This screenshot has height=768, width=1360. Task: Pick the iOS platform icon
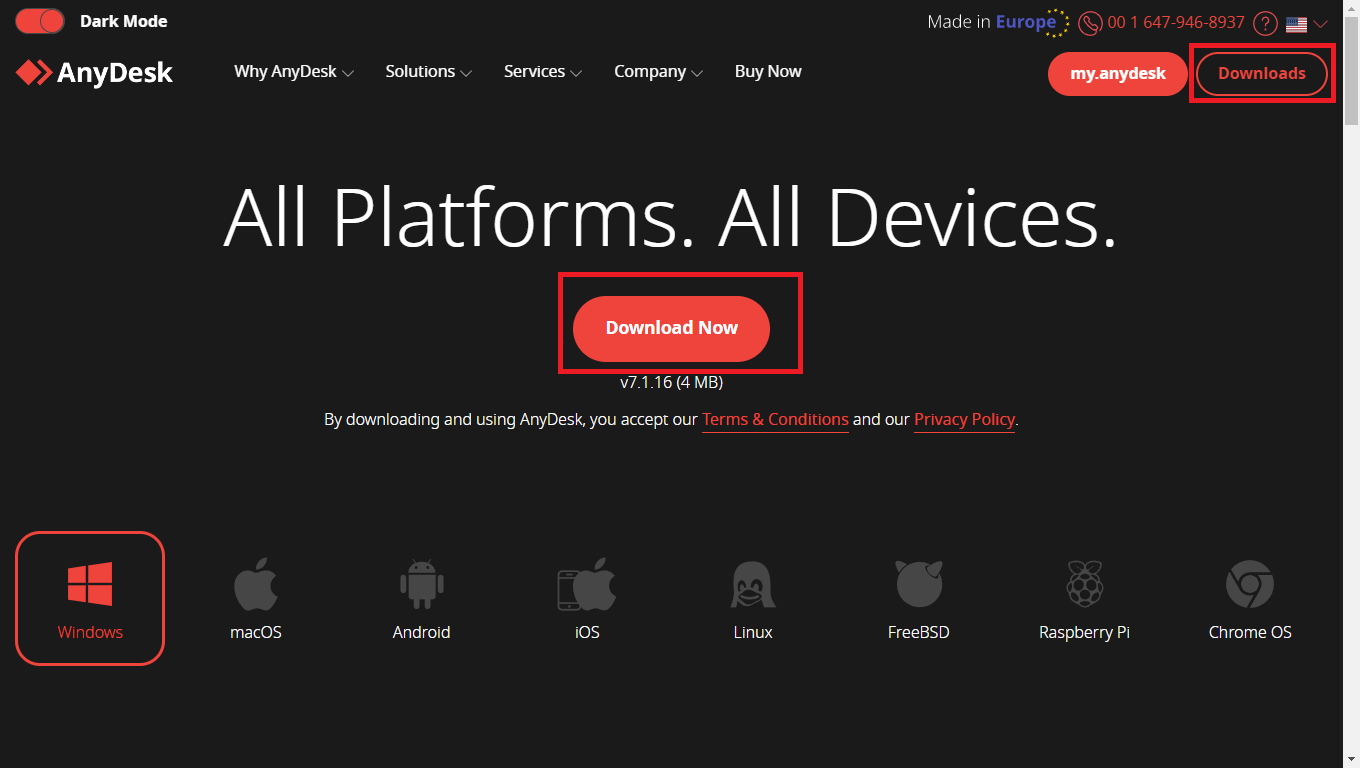[587, 584]
